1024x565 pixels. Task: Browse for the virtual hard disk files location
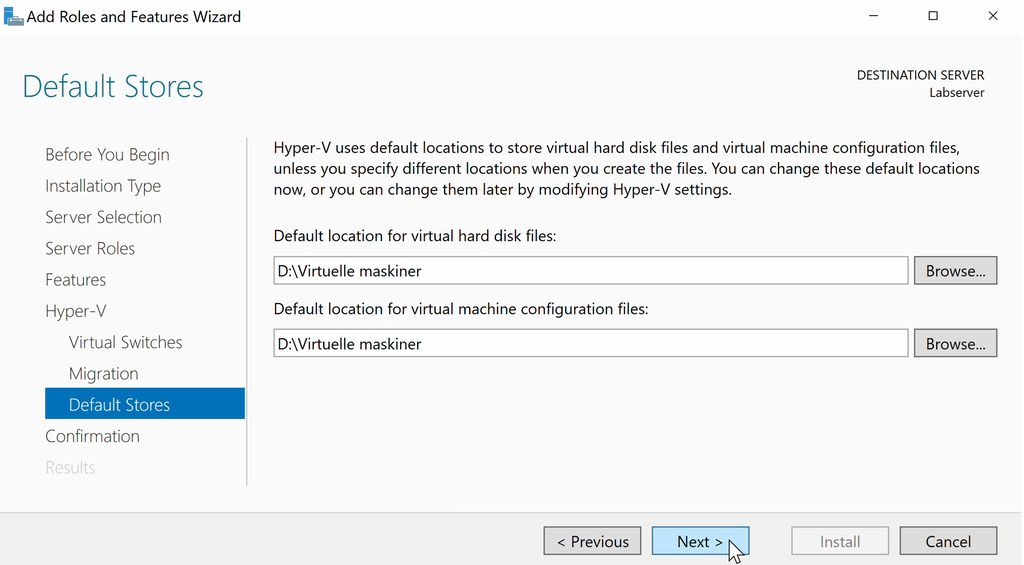coord(955,271)
